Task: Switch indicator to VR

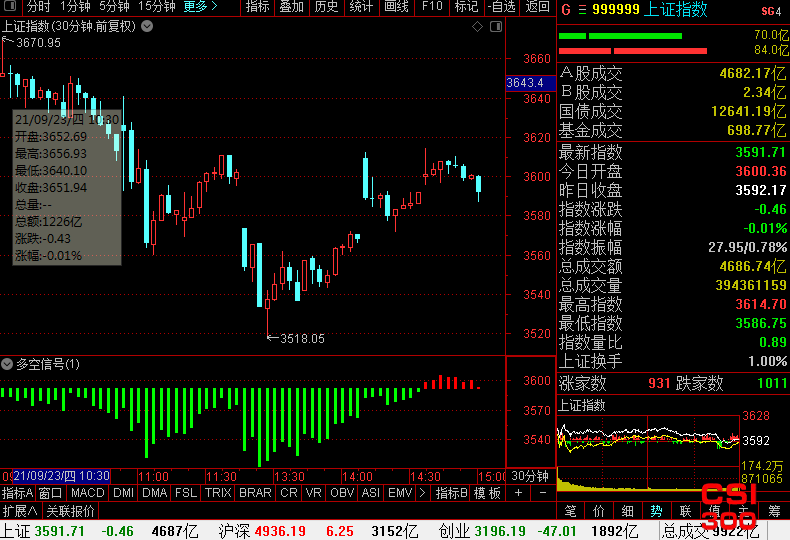Action: point(313,493)
